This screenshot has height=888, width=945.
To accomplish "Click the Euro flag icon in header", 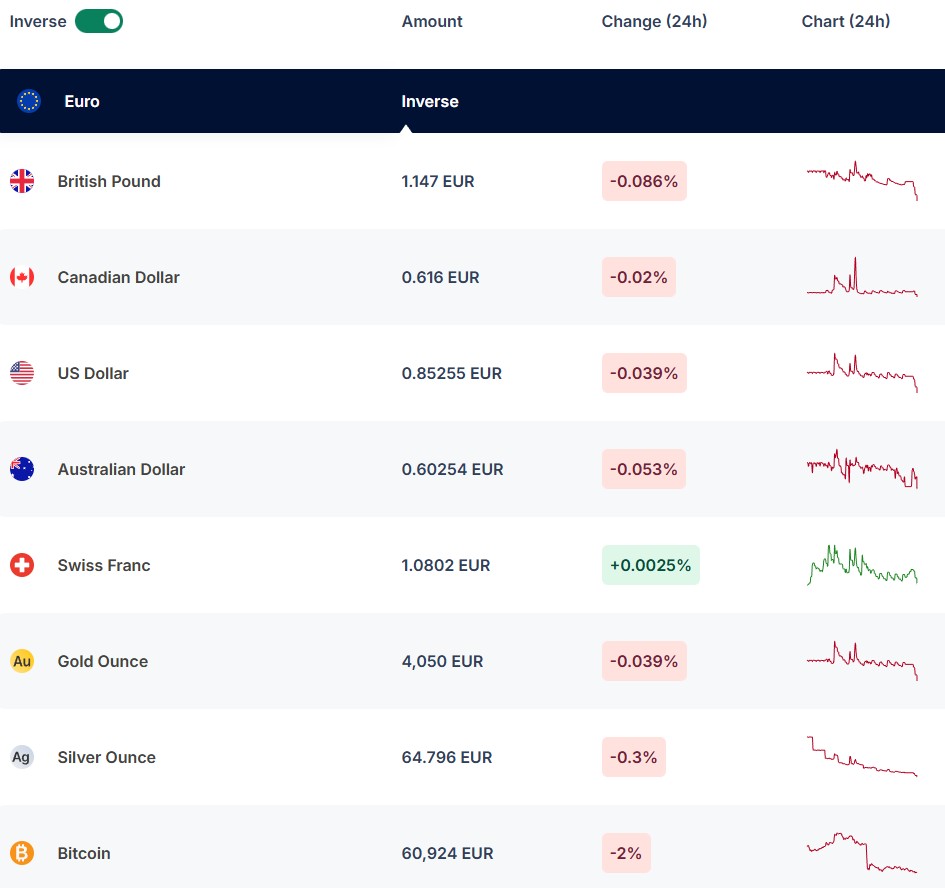I will [x=29, y=101].
